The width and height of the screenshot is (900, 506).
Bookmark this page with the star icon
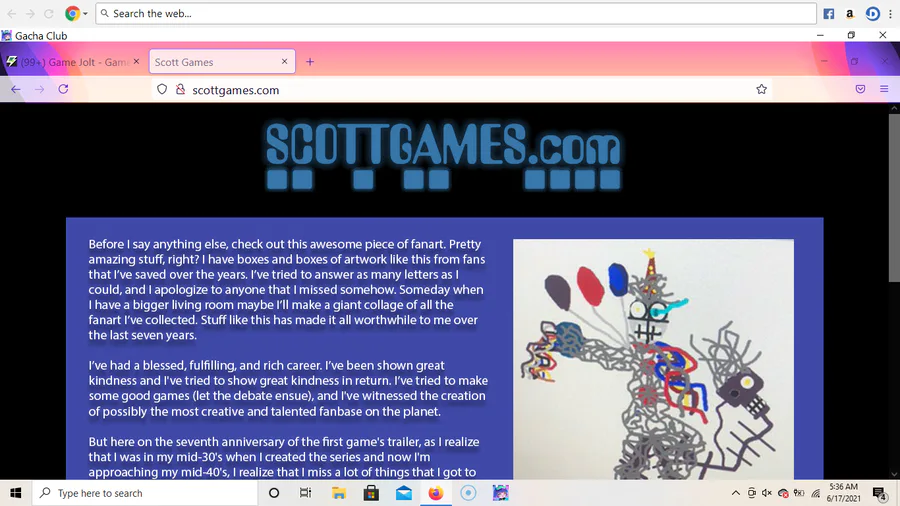point(761,89)
